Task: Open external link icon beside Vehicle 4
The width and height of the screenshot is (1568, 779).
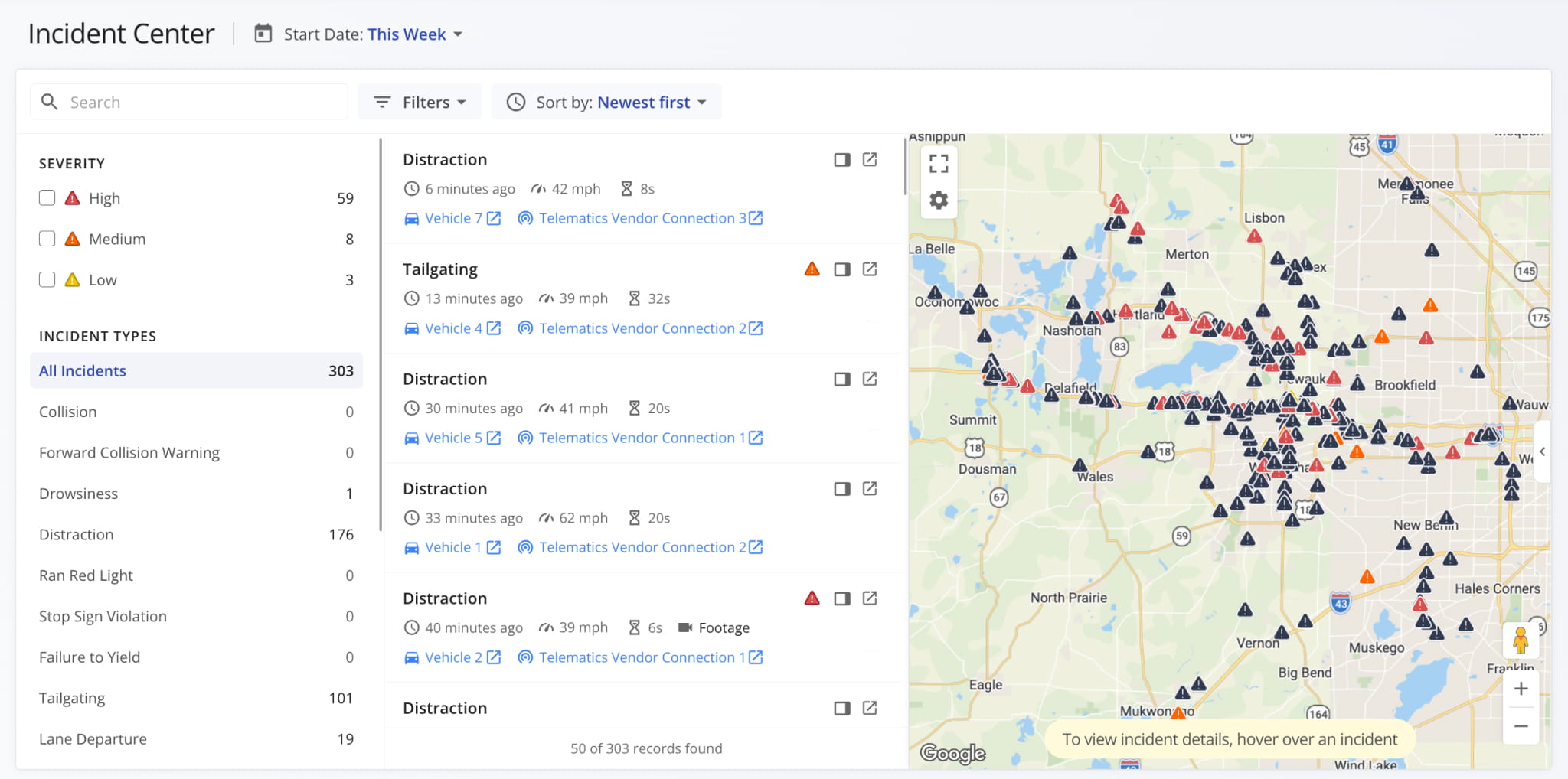Action: click(495, 328)
